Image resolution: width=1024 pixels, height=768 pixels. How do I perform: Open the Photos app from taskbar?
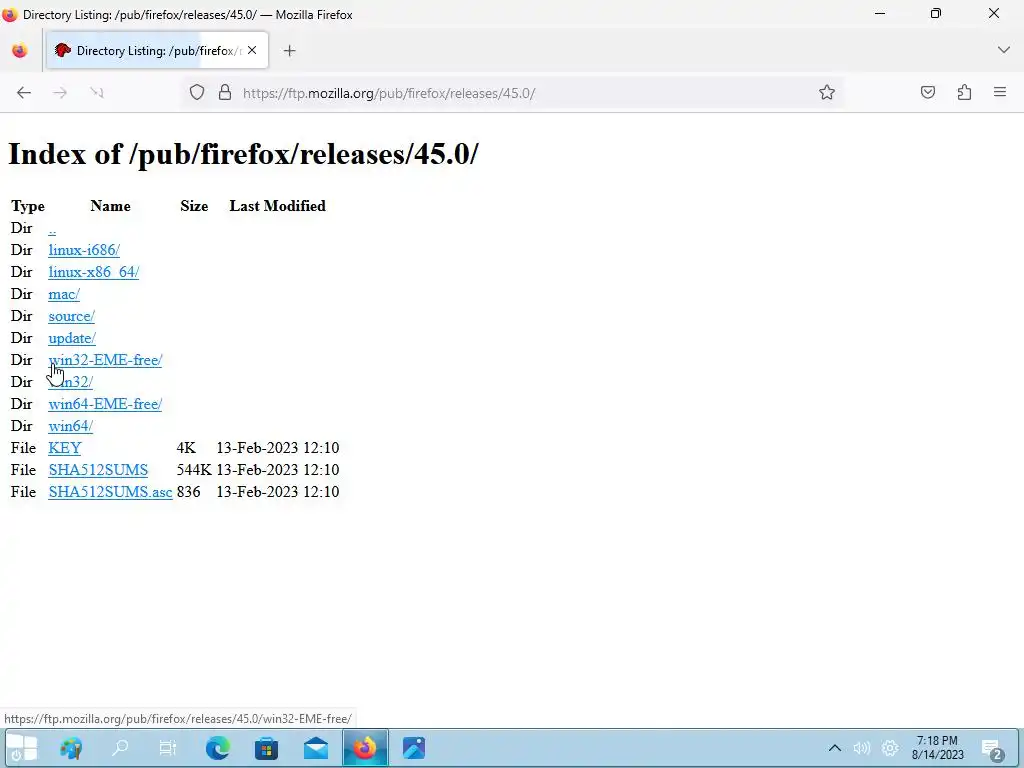(x=414, y=748)
